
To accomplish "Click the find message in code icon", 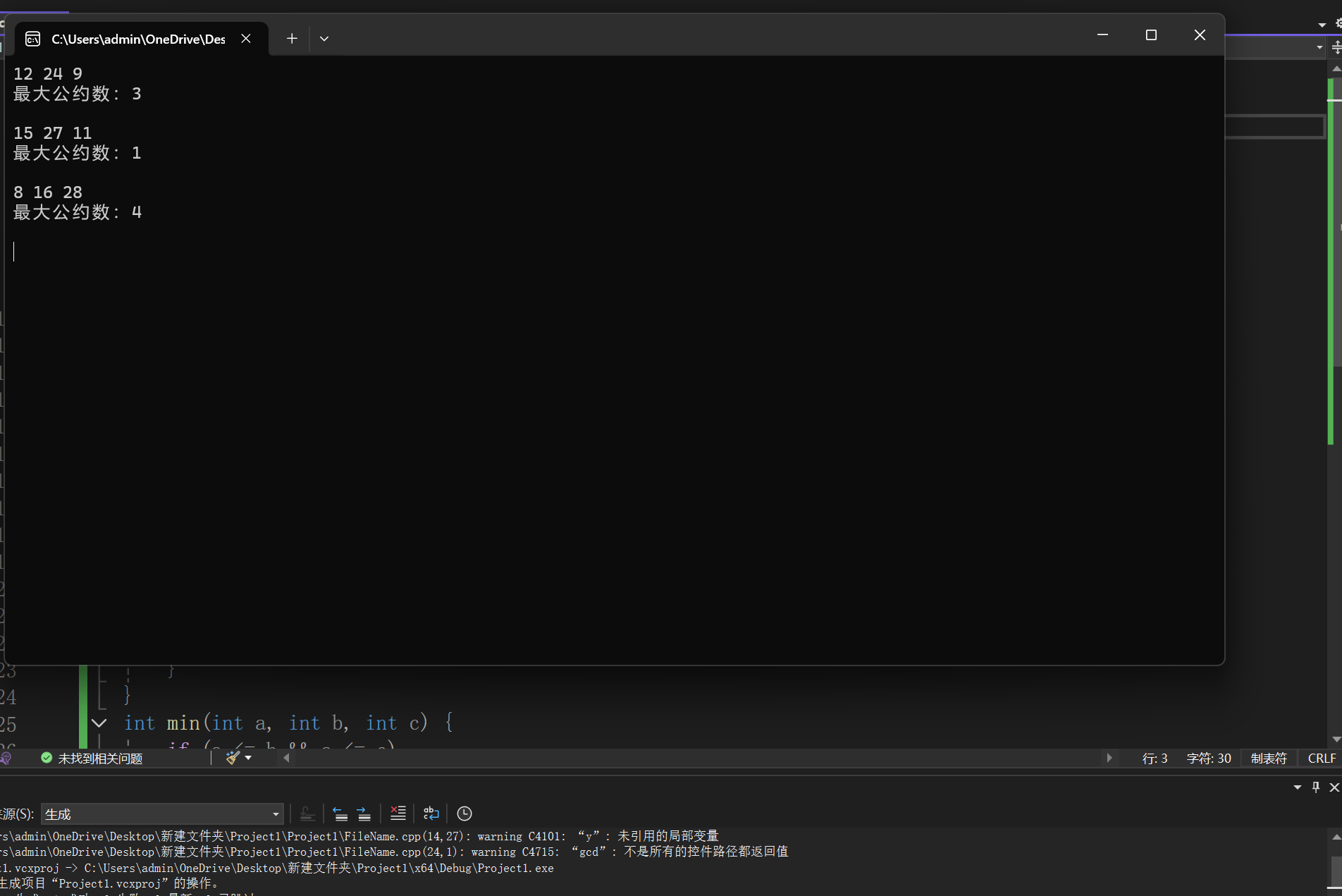I will (x=307, y=814).
